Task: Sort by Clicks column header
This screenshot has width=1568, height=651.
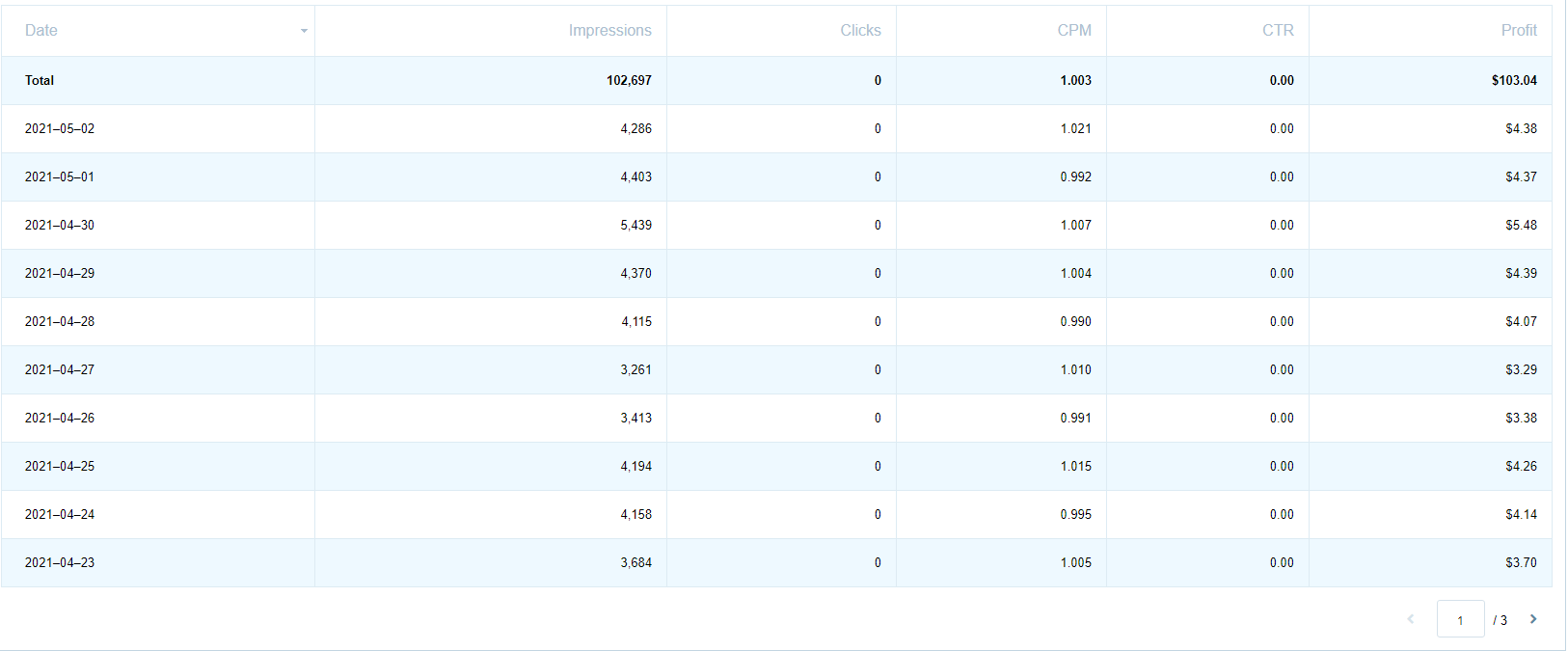Action: tap(860, 31)
